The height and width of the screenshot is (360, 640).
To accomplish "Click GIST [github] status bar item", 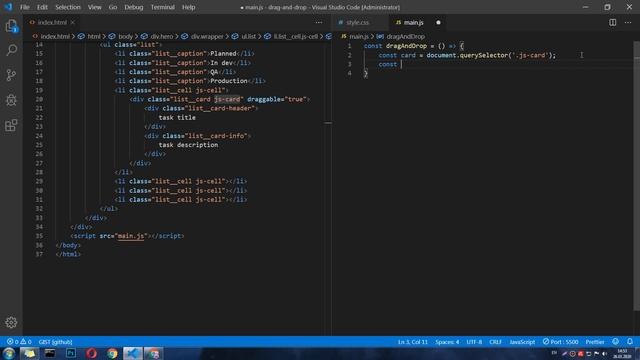I will [55, 342].
